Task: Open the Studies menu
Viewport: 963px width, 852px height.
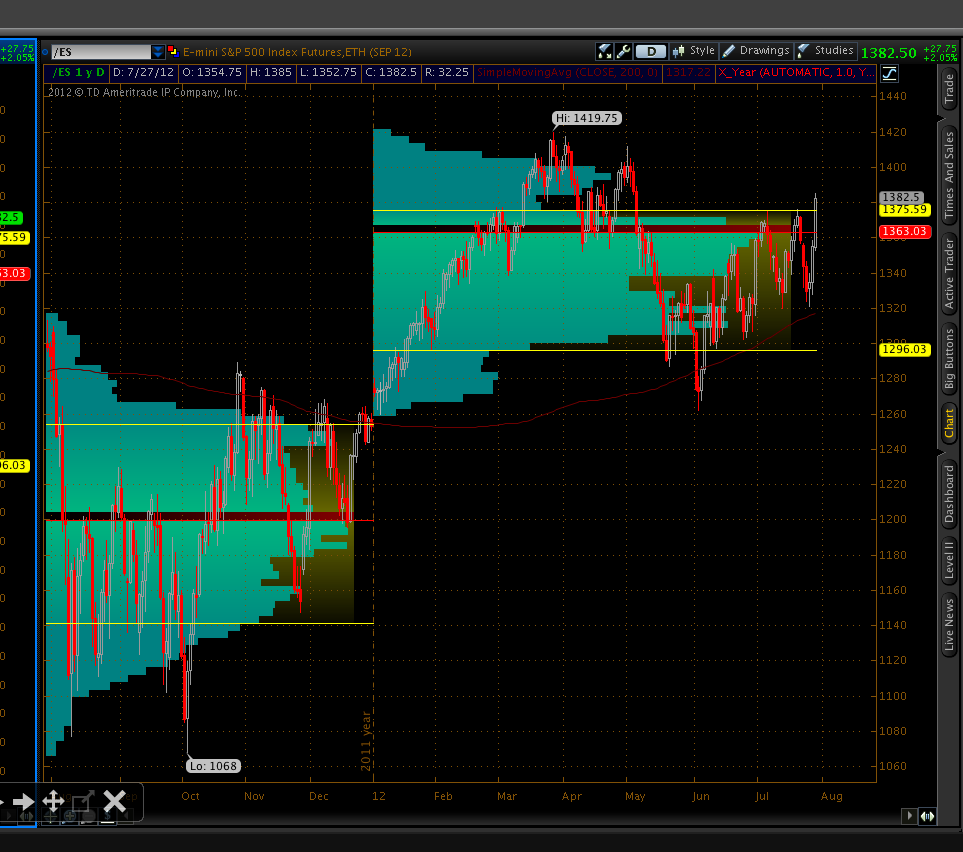Action: tap(825, 51)
